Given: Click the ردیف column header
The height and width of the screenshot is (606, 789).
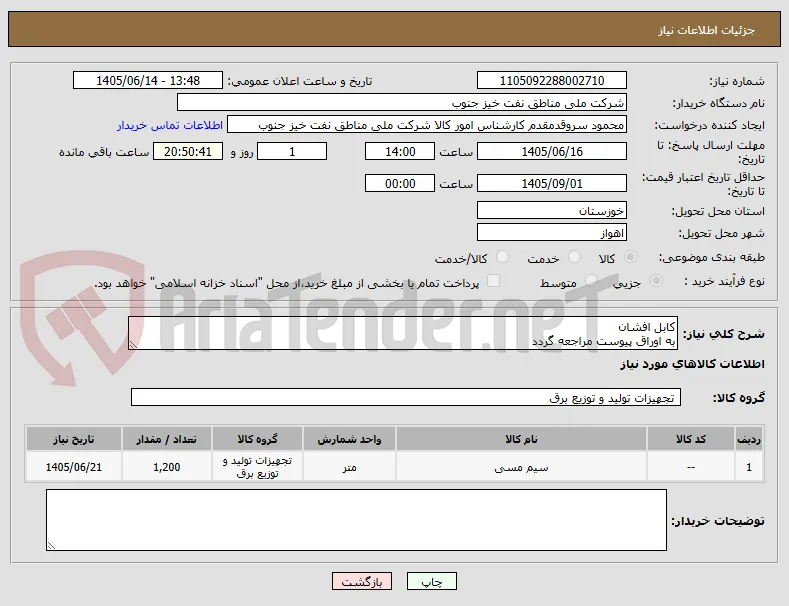Looking at the screenshot, I should pos(749,439).
